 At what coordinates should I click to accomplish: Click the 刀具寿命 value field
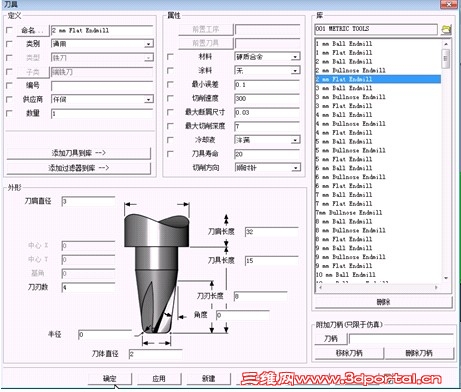click(x=267, y=154)
